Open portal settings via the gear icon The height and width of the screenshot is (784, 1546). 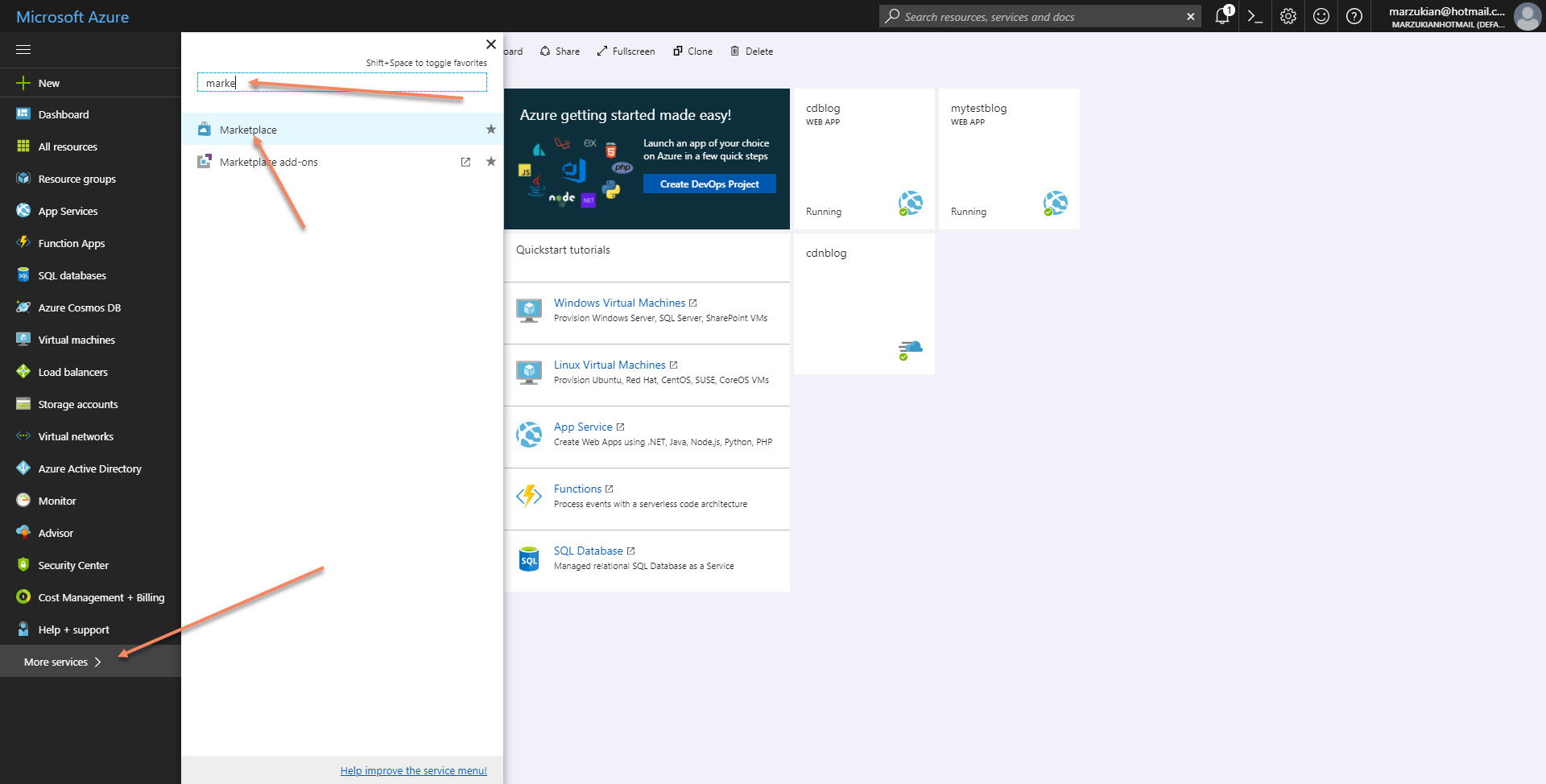coord(1287,16)
